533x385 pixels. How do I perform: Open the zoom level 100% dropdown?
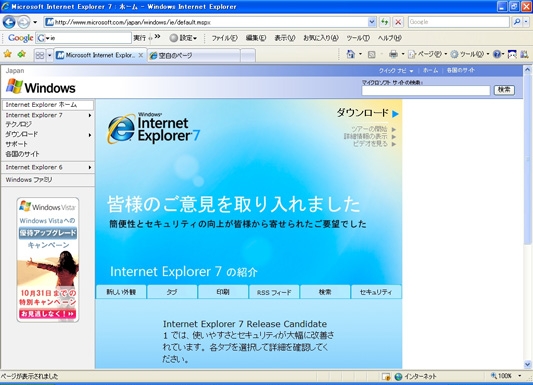click(506, 375)
